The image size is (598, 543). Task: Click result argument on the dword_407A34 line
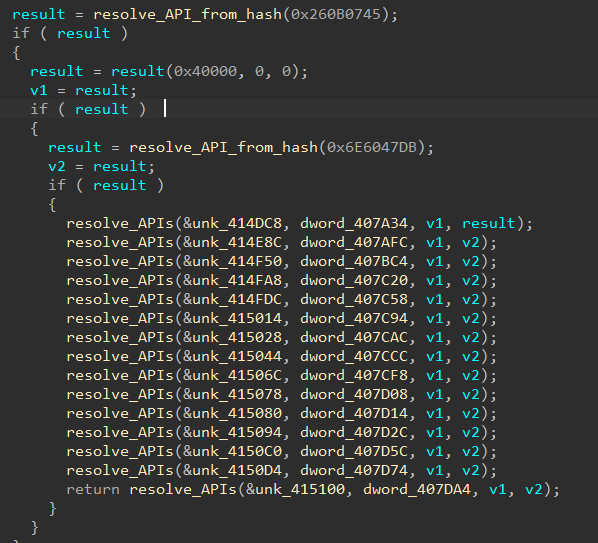pyautogui.click(x=489, y=223)
